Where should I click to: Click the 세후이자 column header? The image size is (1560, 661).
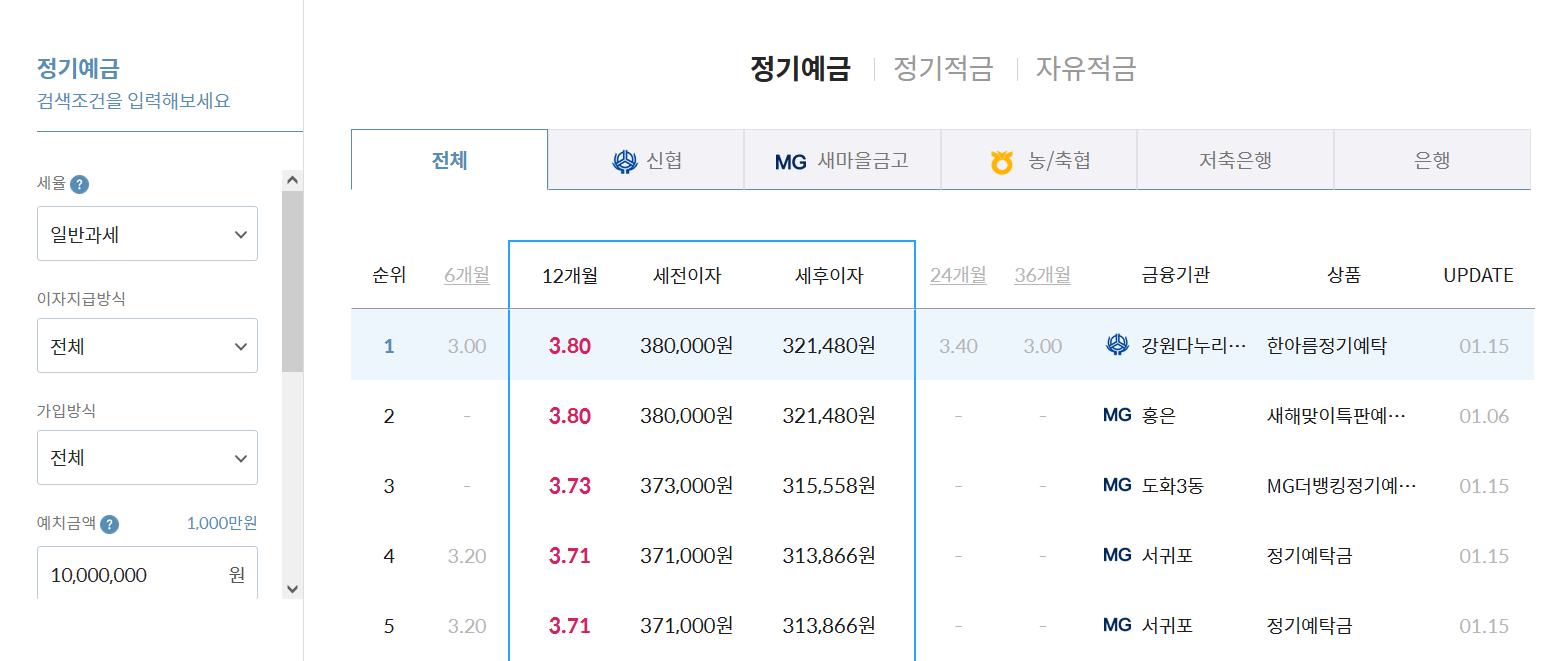click(829, 275)
